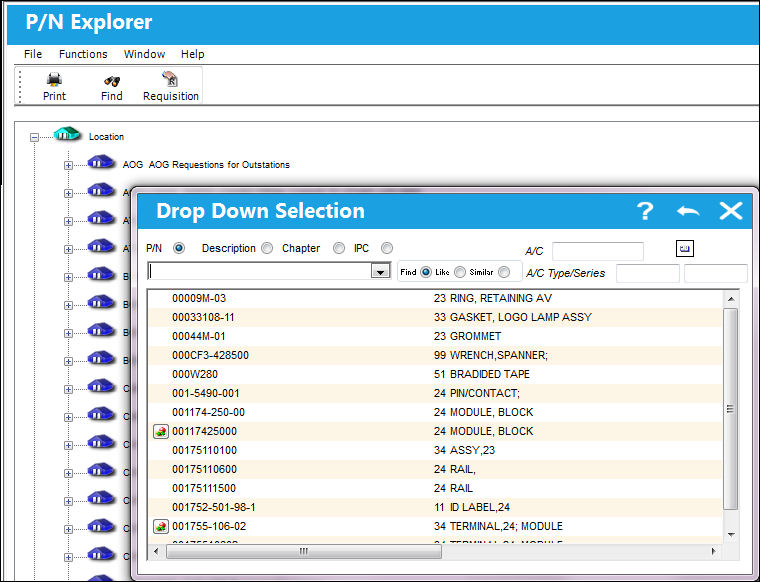Click description 11 ID LABEL,24

[x=472, y=507]
